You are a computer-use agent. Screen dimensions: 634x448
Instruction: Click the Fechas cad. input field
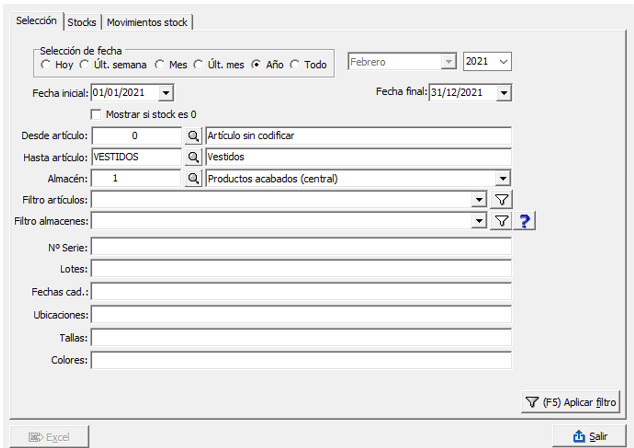click(301, 292)
